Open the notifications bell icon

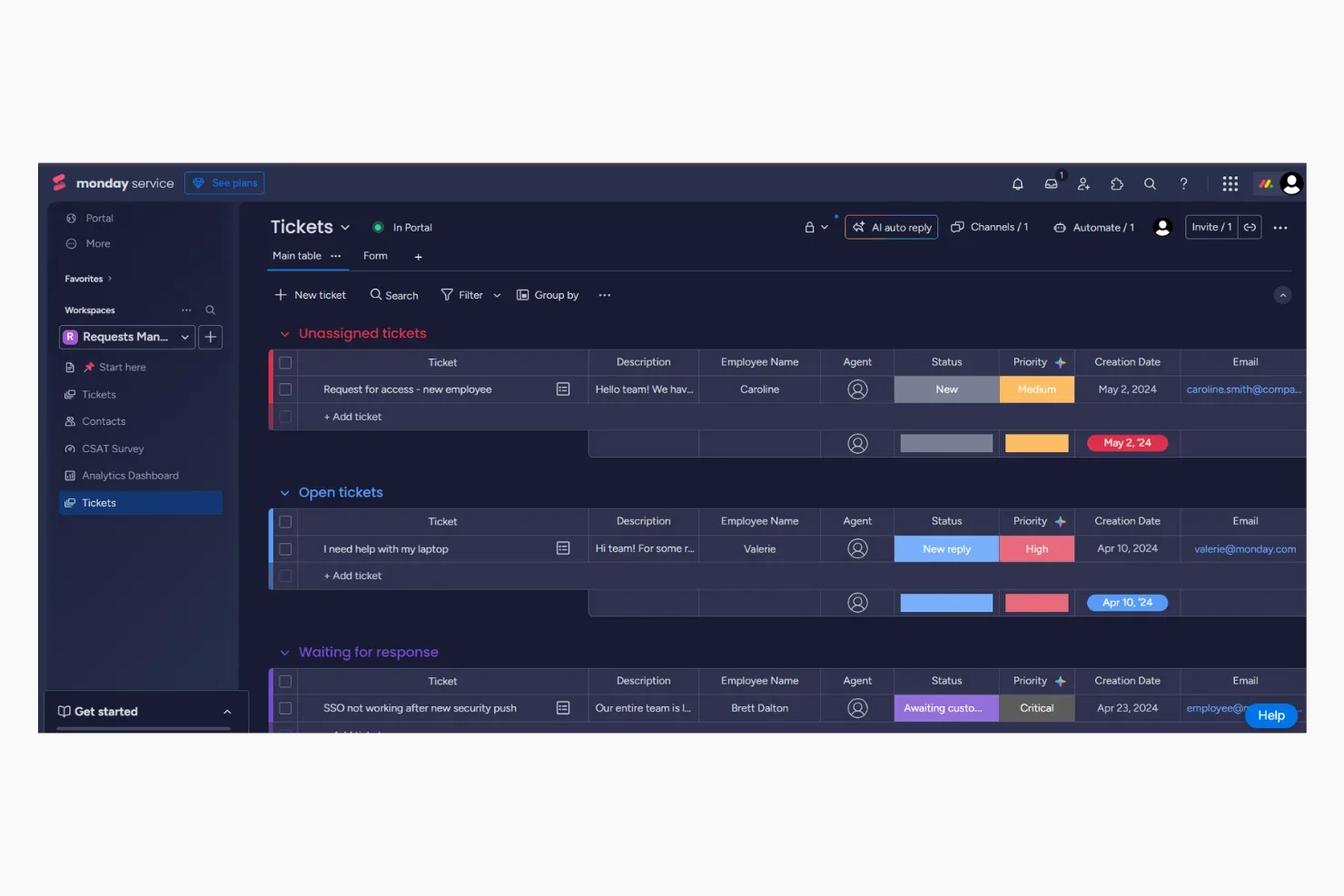[x=1018, y=183]
